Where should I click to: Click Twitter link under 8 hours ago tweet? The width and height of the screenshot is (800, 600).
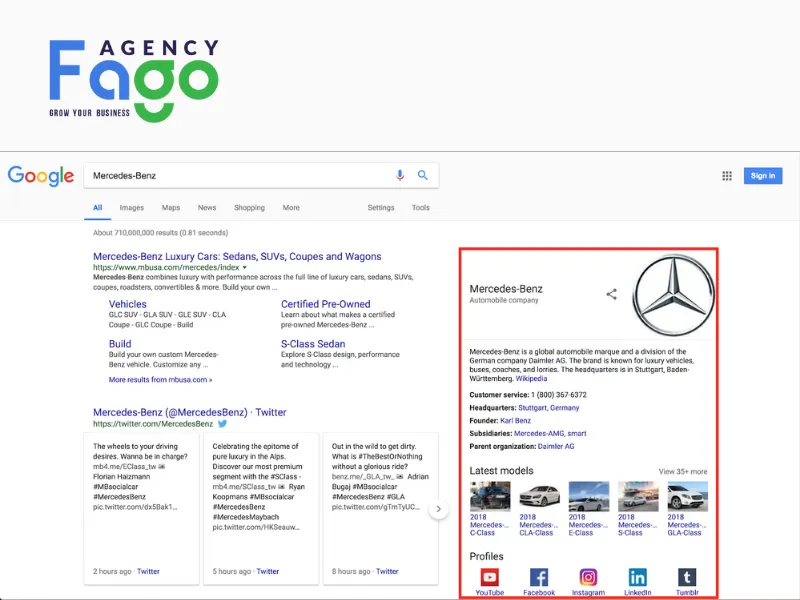click(387, 571)
